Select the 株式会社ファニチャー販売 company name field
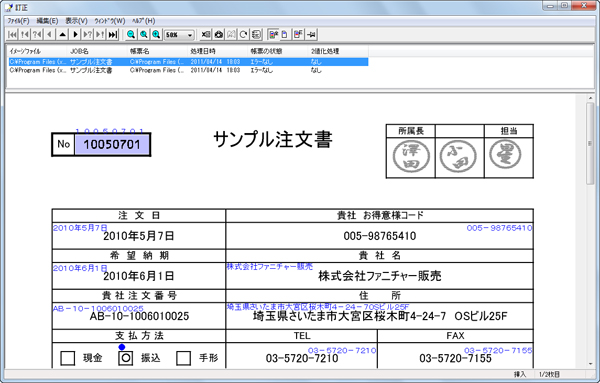The width and height of the screenshot is (600, 383). coord(380,276)
